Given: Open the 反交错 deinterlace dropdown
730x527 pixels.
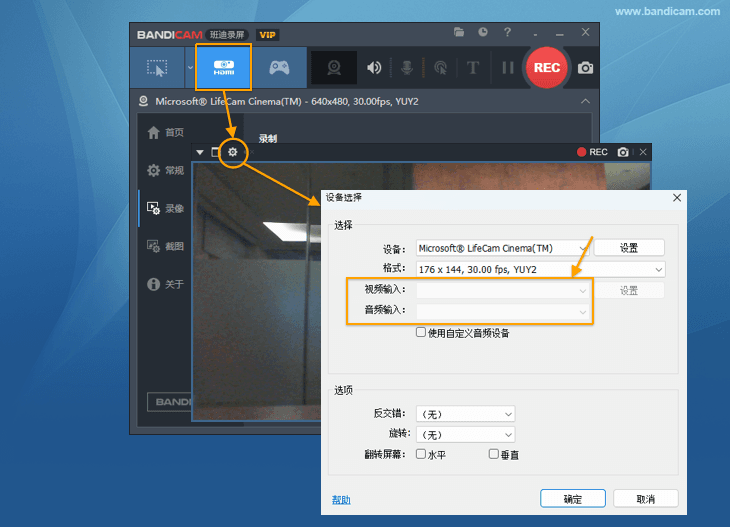Looking at the screenshot, I should (x=466, y=413).
